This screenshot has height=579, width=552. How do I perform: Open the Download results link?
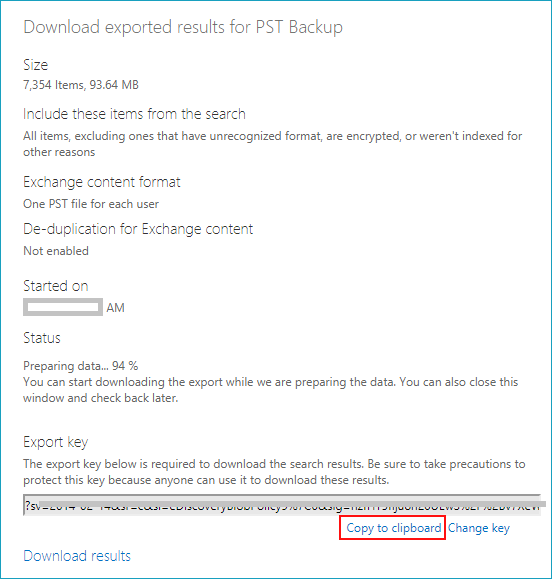[77, 556]
